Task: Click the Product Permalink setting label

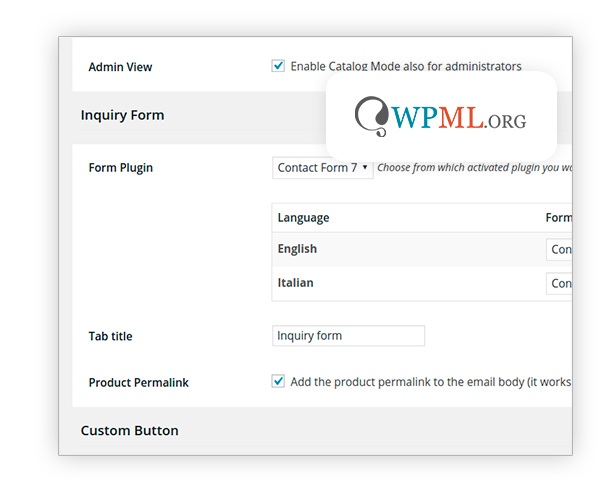Action: [x=138, y=382]
